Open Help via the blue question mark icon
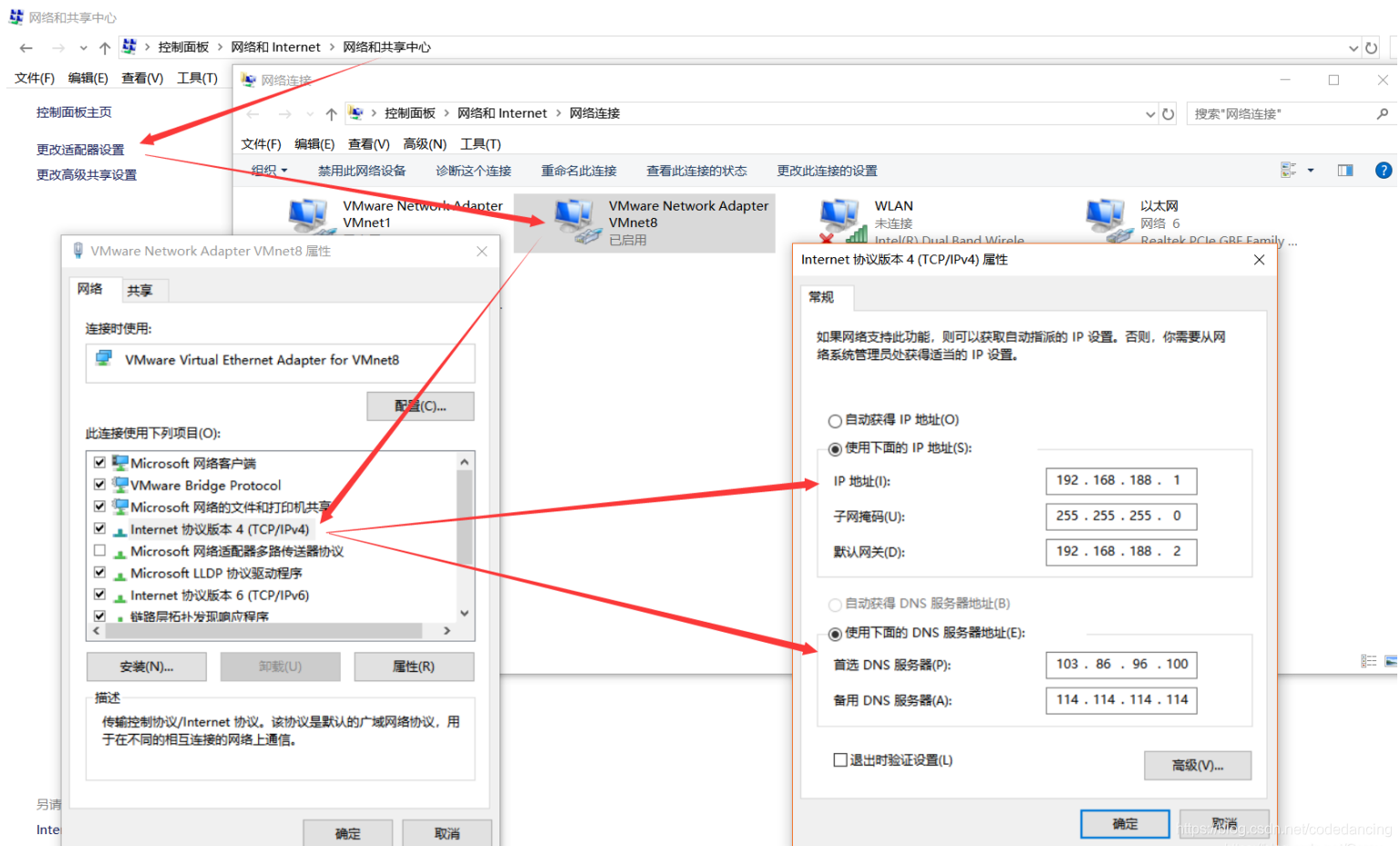 1384,170
